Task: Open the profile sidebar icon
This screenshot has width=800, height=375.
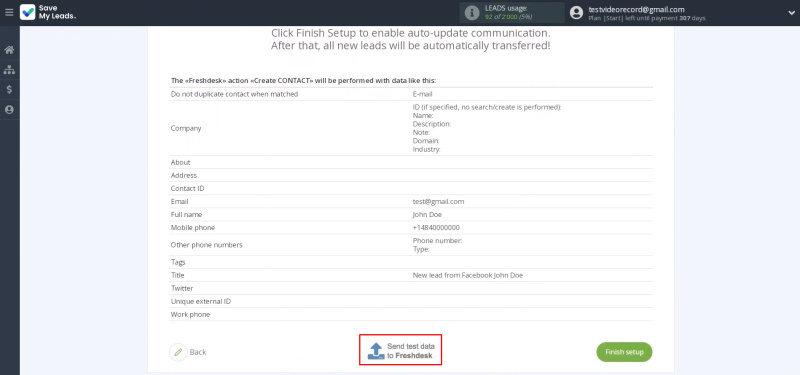Action: point(9,110)
